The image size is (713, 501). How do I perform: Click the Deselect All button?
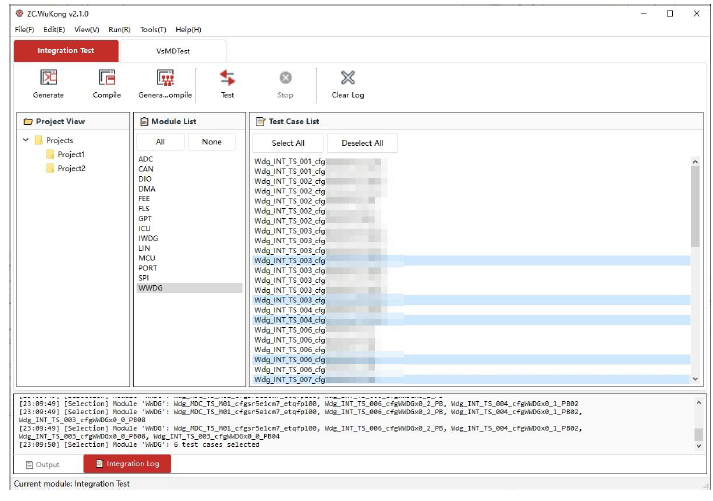362,143
